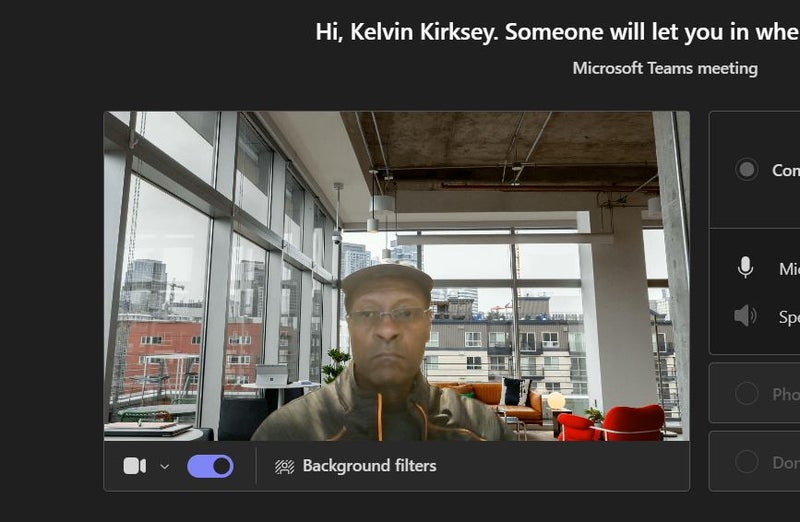Screen dimensions: 800x522
Task: Click the Background filters icon
Action: (x=284, y=466)
